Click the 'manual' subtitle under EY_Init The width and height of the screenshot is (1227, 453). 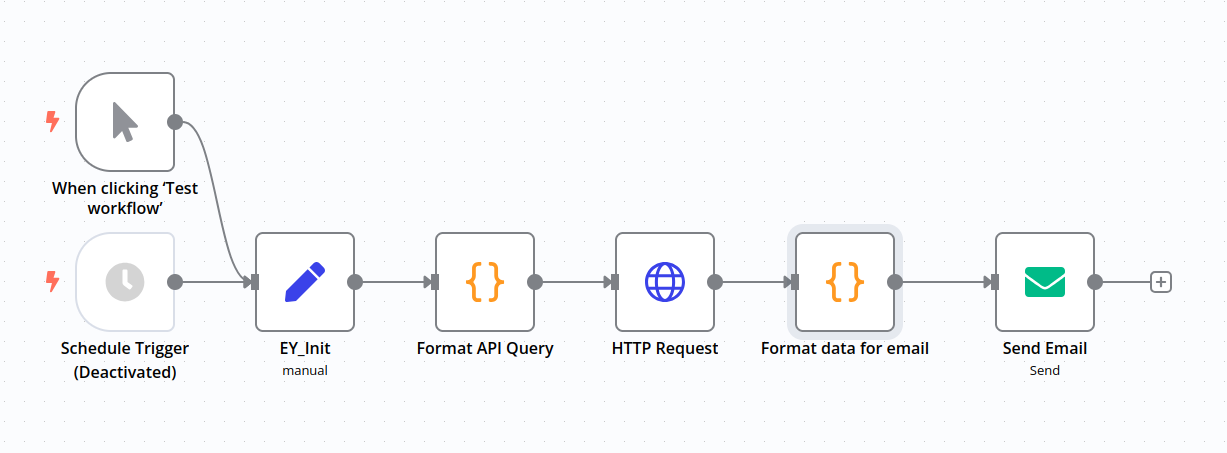coord(305,370)
